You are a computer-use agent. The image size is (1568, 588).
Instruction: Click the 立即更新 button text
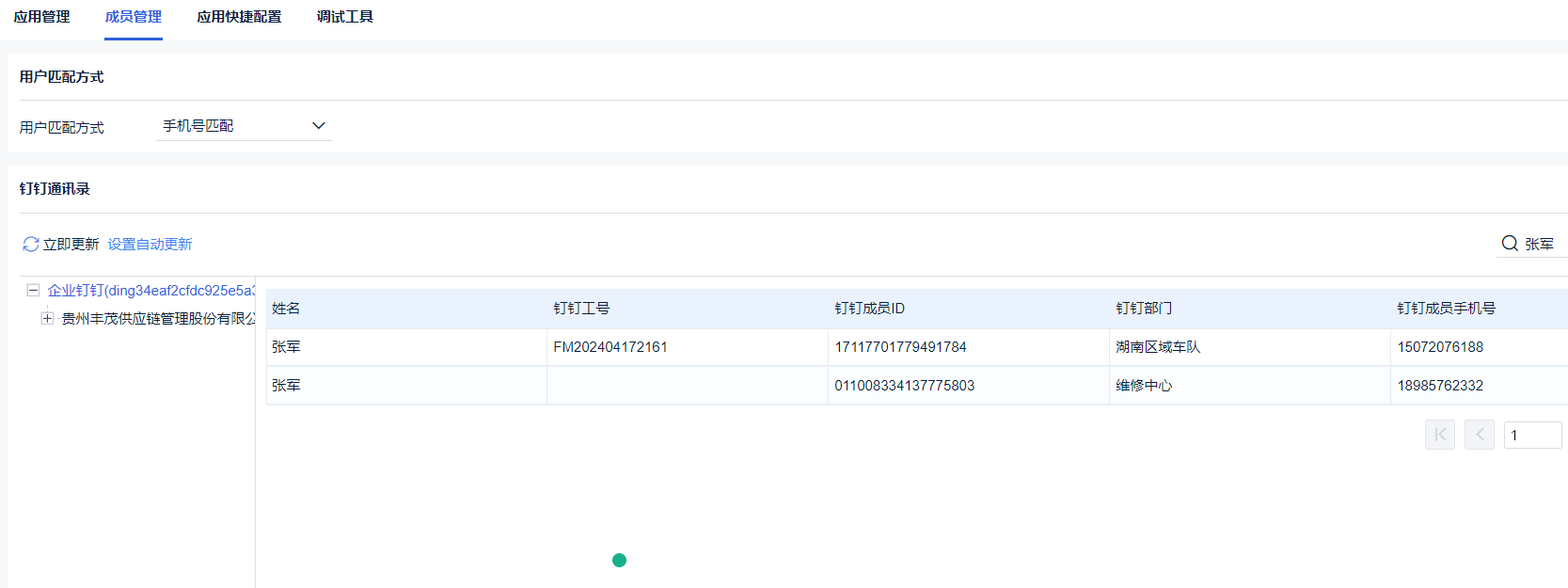click(x=71, y=245)
